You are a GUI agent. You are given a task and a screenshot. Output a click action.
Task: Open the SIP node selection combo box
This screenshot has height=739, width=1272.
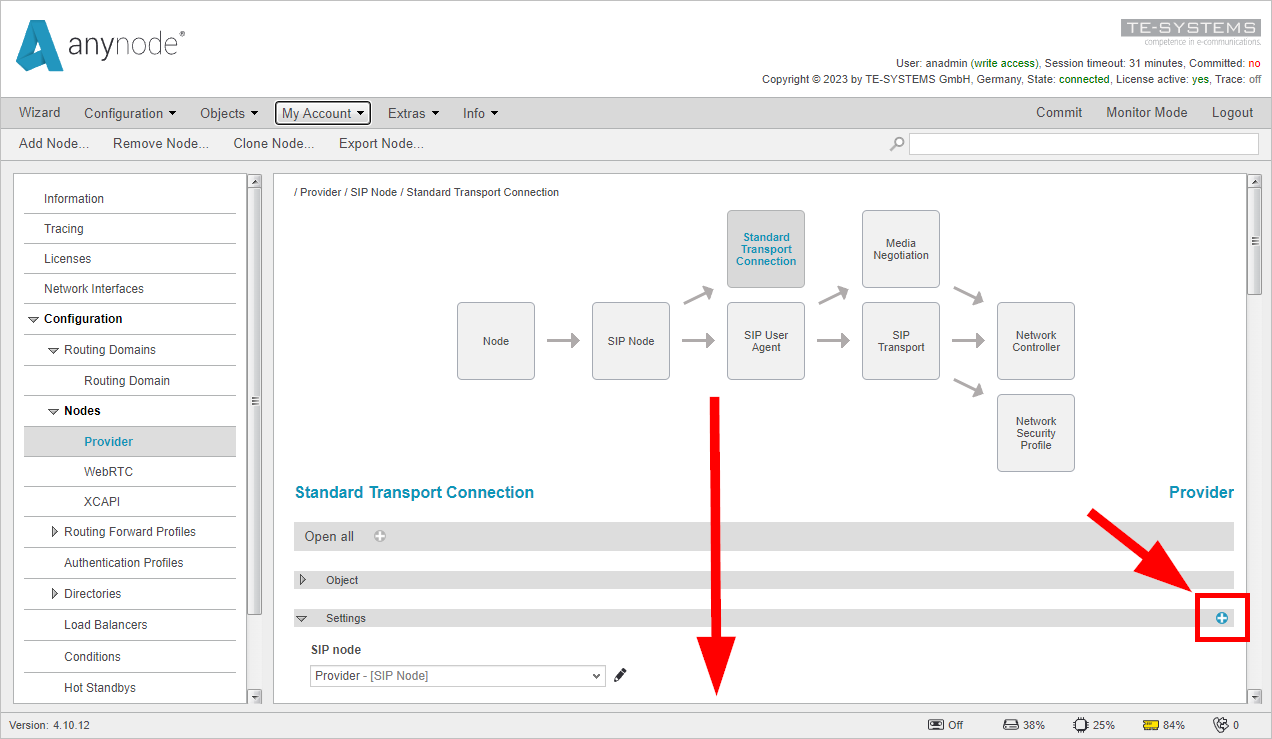(x=457, y=675)
